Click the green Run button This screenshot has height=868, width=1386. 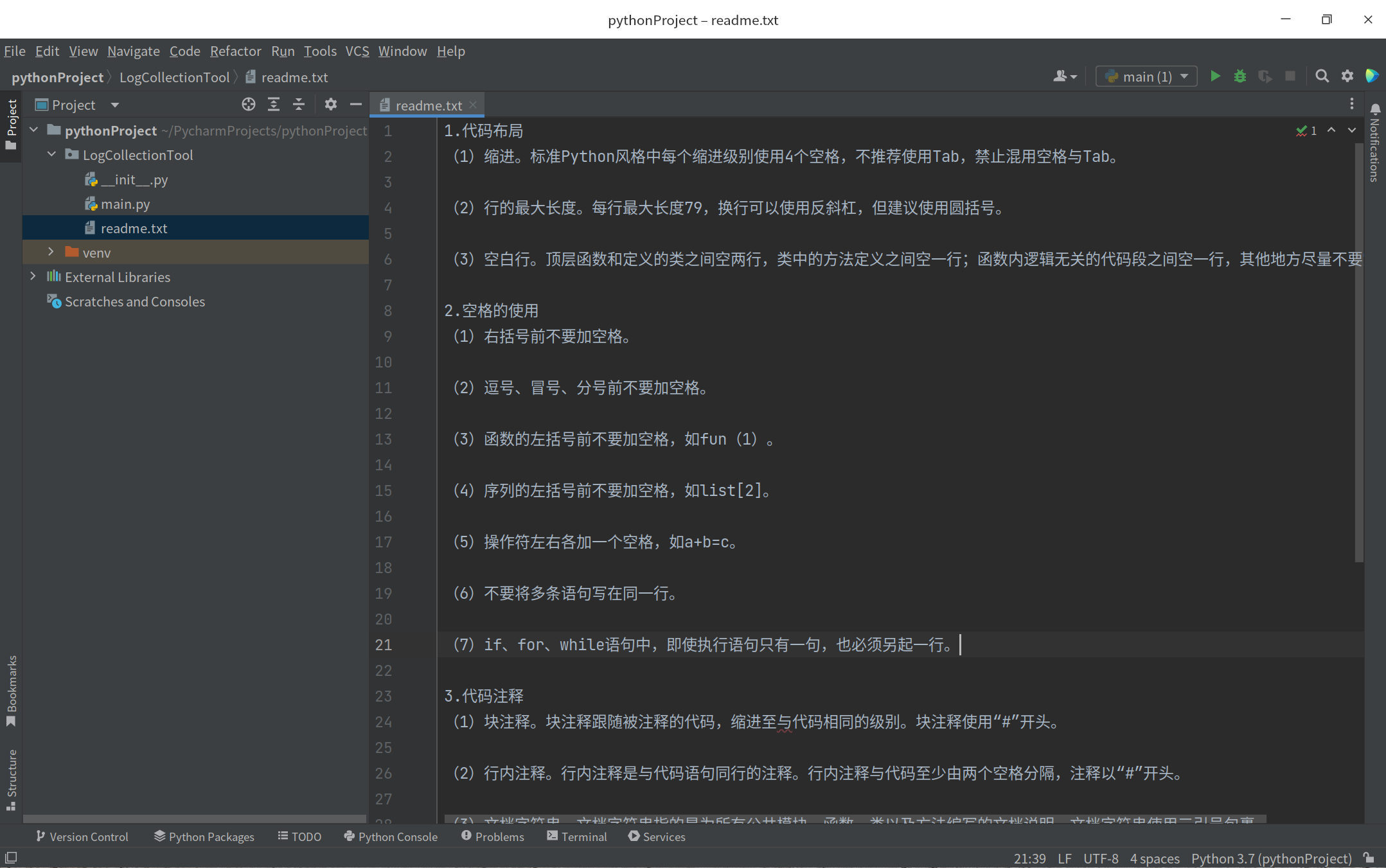(1214, 76)
